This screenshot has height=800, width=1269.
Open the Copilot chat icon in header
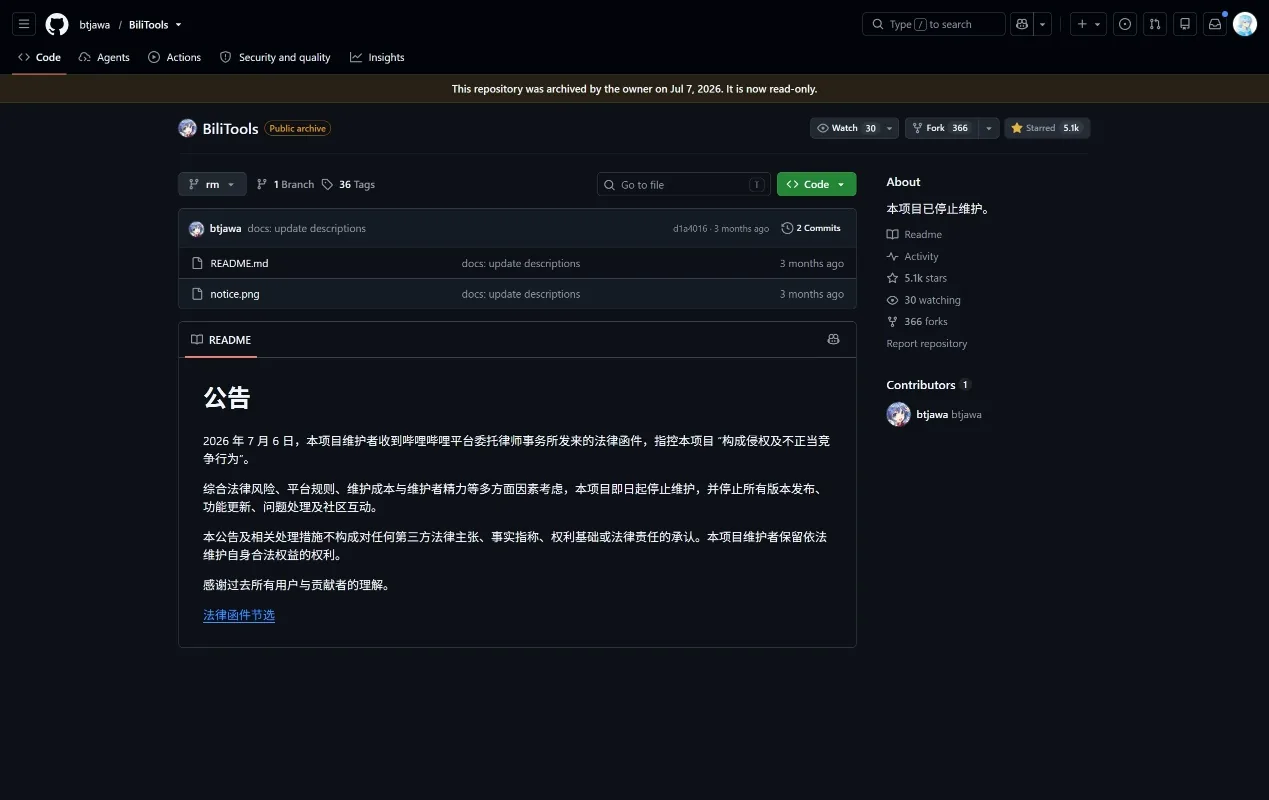click(x=1021, y=24)
